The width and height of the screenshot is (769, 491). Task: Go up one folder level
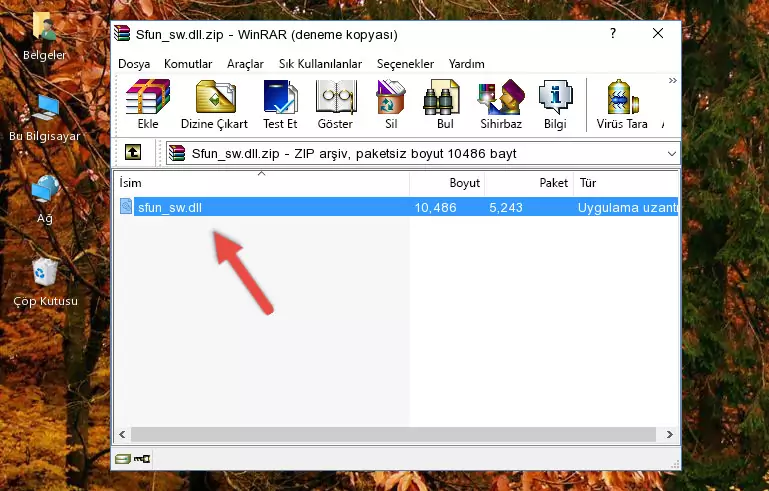coord(133,153)
